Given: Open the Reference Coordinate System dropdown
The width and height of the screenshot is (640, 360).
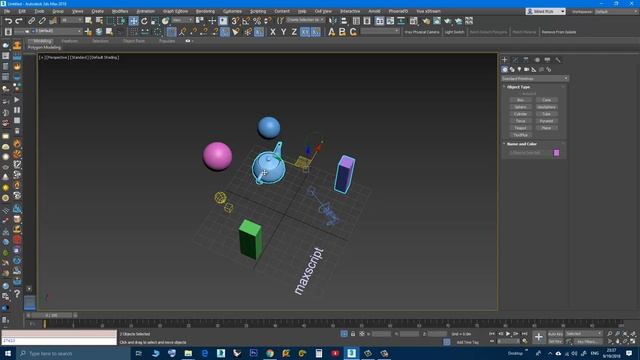Looking at the screenshot, I should [x=182, y=20].
